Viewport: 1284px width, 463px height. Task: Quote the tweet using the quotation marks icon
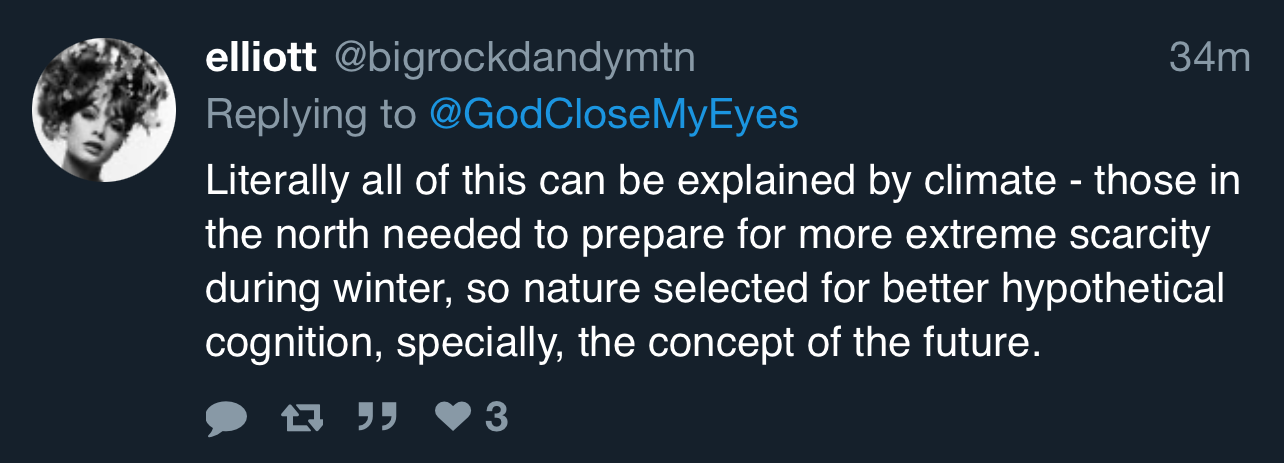point(377,416)
